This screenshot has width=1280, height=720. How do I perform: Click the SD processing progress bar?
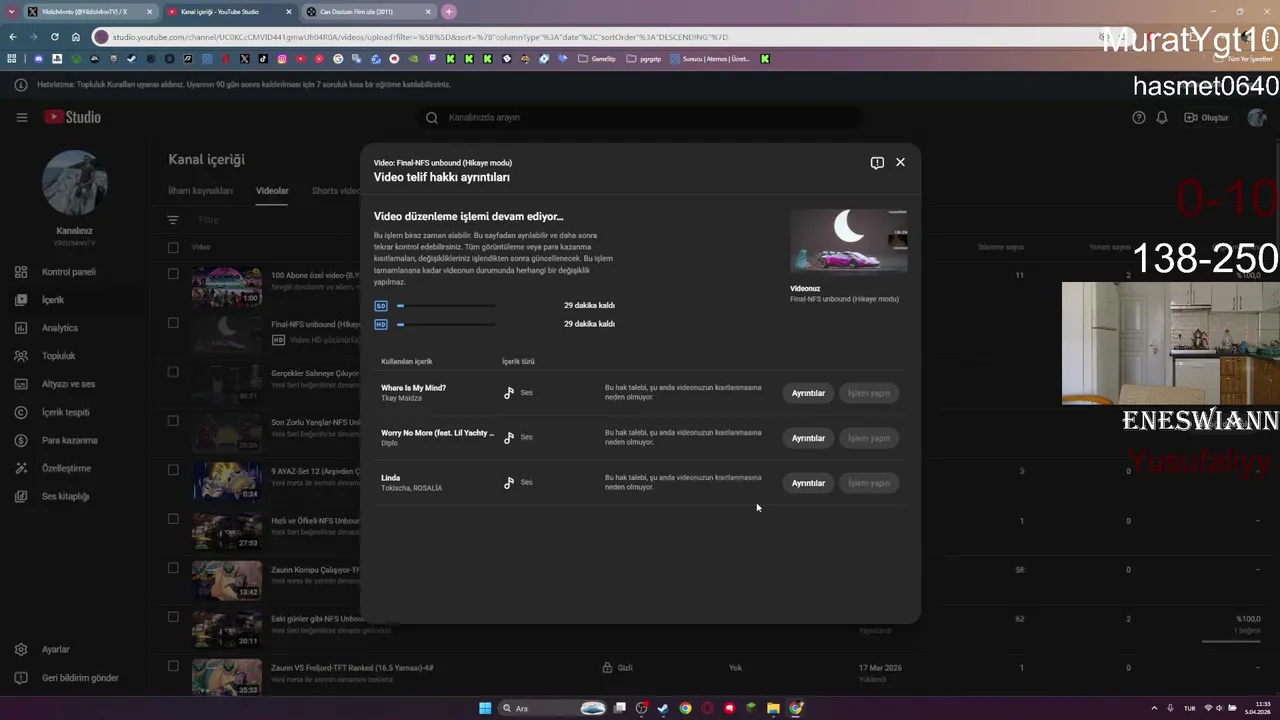tap(446, 306)
